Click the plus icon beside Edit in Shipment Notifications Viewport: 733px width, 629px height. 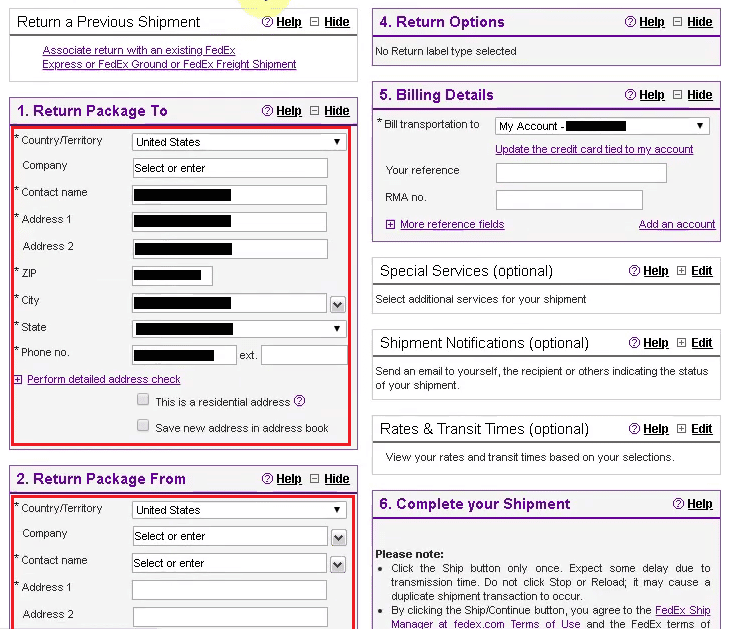[x=682, y=343]
